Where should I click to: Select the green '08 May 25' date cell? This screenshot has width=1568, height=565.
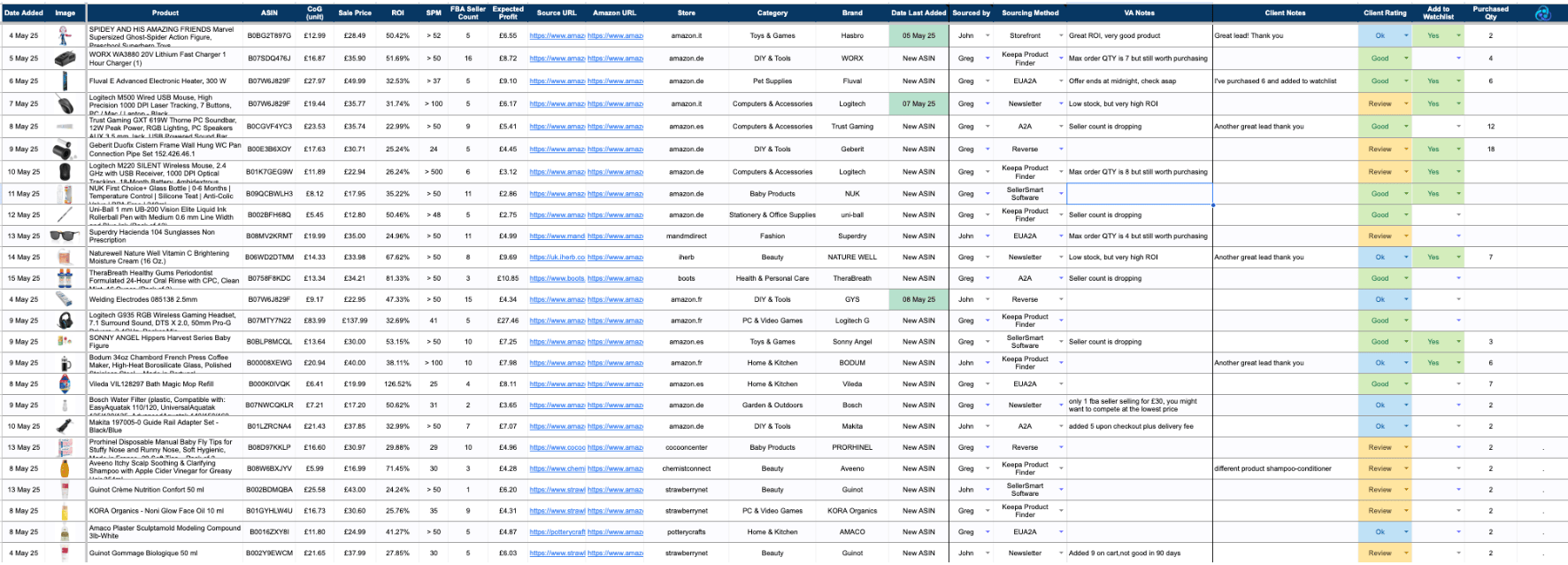point(919,300)
